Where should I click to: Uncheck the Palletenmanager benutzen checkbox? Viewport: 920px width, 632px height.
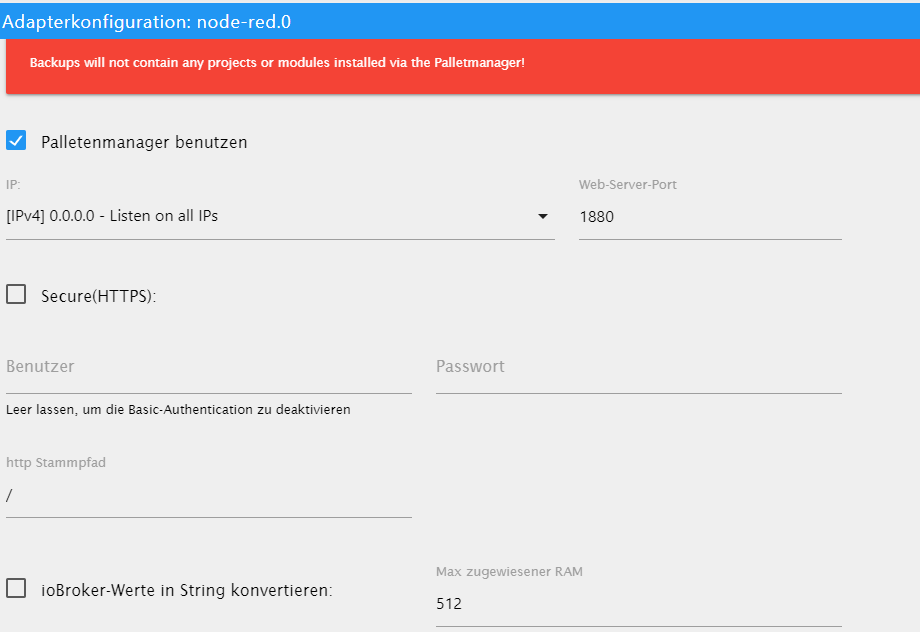point(16,141)
